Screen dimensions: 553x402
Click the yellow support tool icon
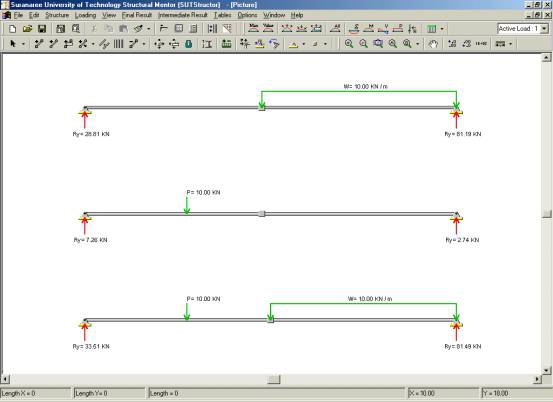pos(293,44)
